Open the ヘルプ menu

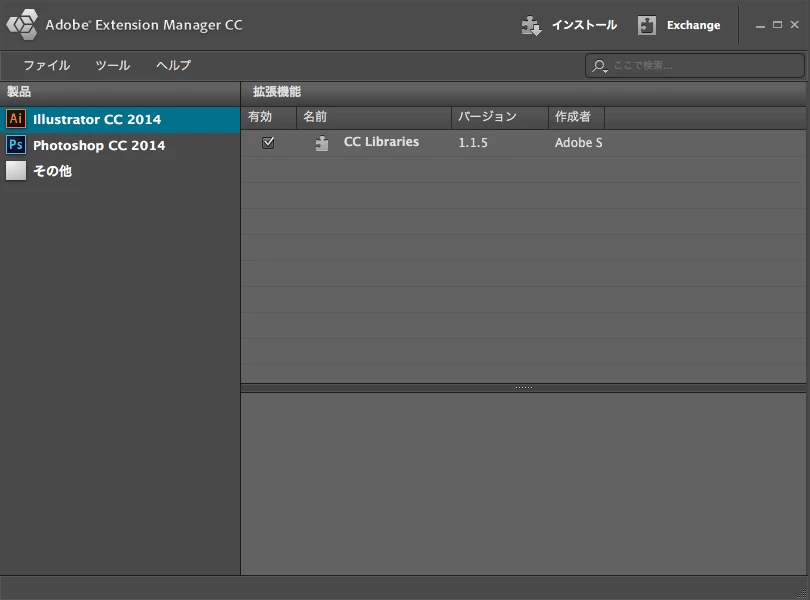point(174,65)
